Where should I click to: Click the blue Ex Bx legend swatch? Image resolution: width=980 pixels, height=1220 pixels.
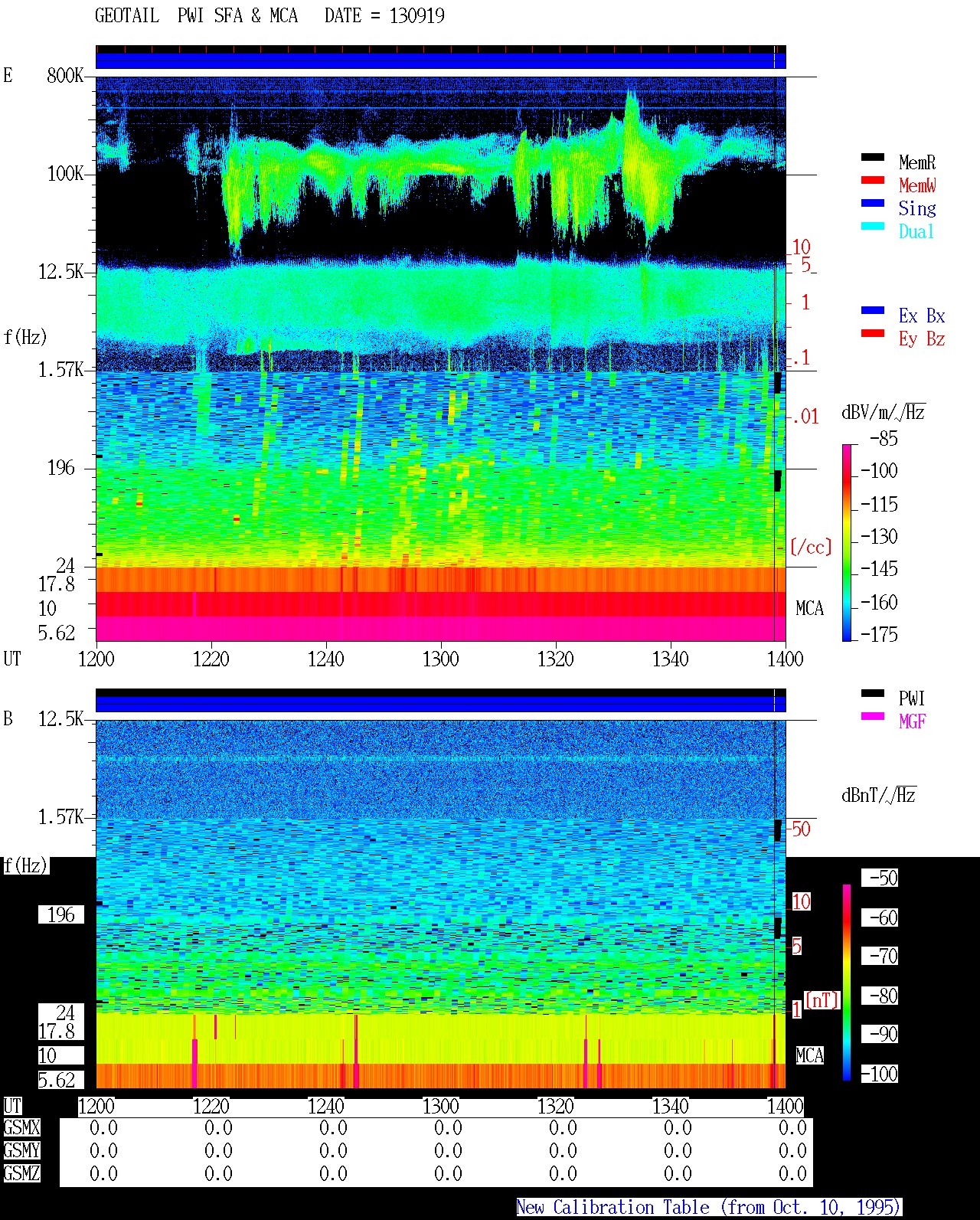(873, 310)
